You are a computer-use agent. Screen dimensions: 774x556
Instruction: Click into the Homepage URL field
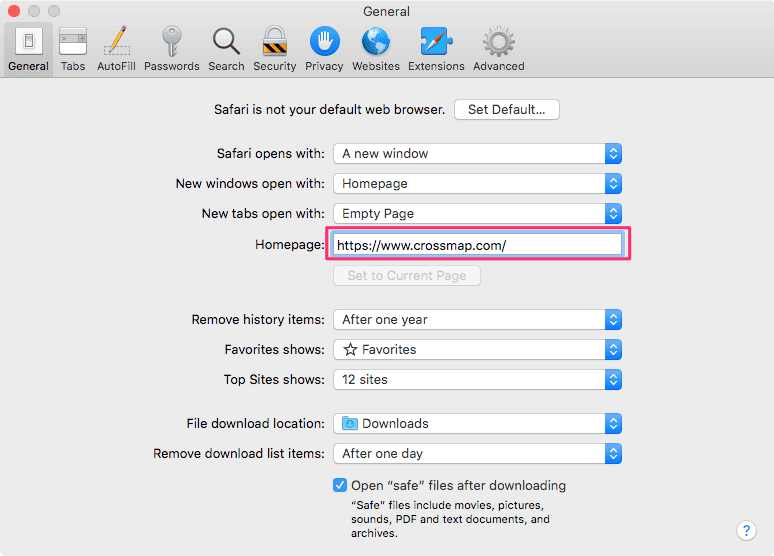coord(477,245)
